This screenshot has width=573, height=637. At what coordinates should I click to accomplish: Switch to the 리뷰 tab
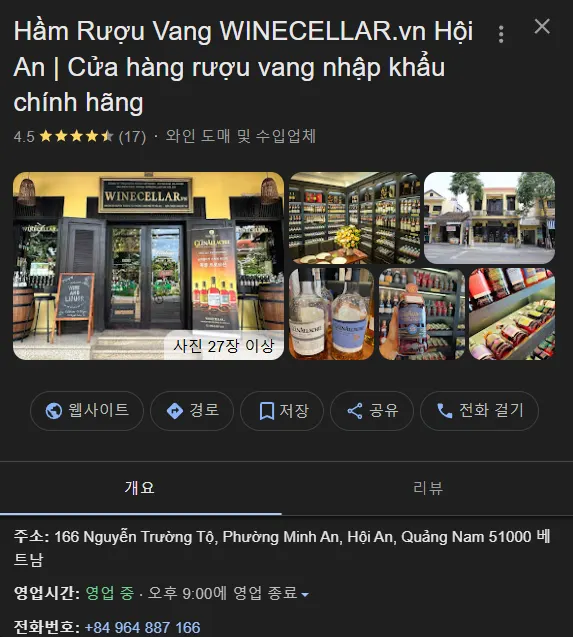[428, 488]
